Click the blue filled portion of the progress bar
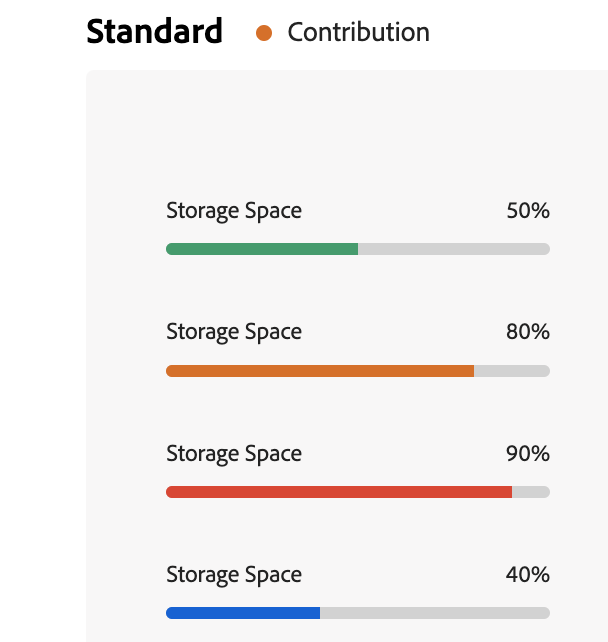The height and width of the screenshot is (642, 608). [x=243, y=613]
